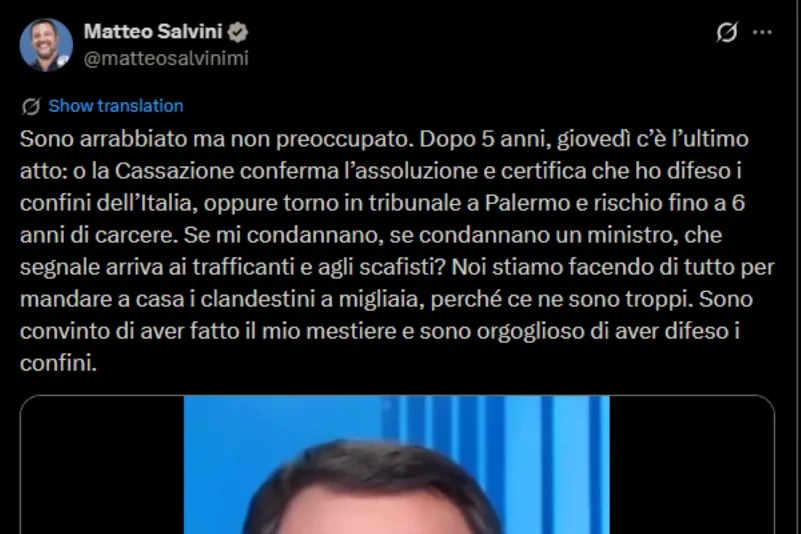Image resolution: width=801 pixels, height=534 pixels.
Task: Open Matteo Salvini's profile avatar
Action: tap(46, 45)
